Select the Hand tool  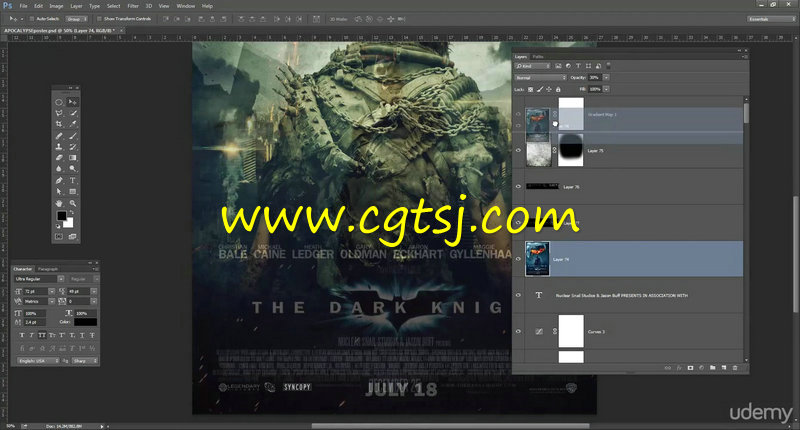tap(59, 203)
